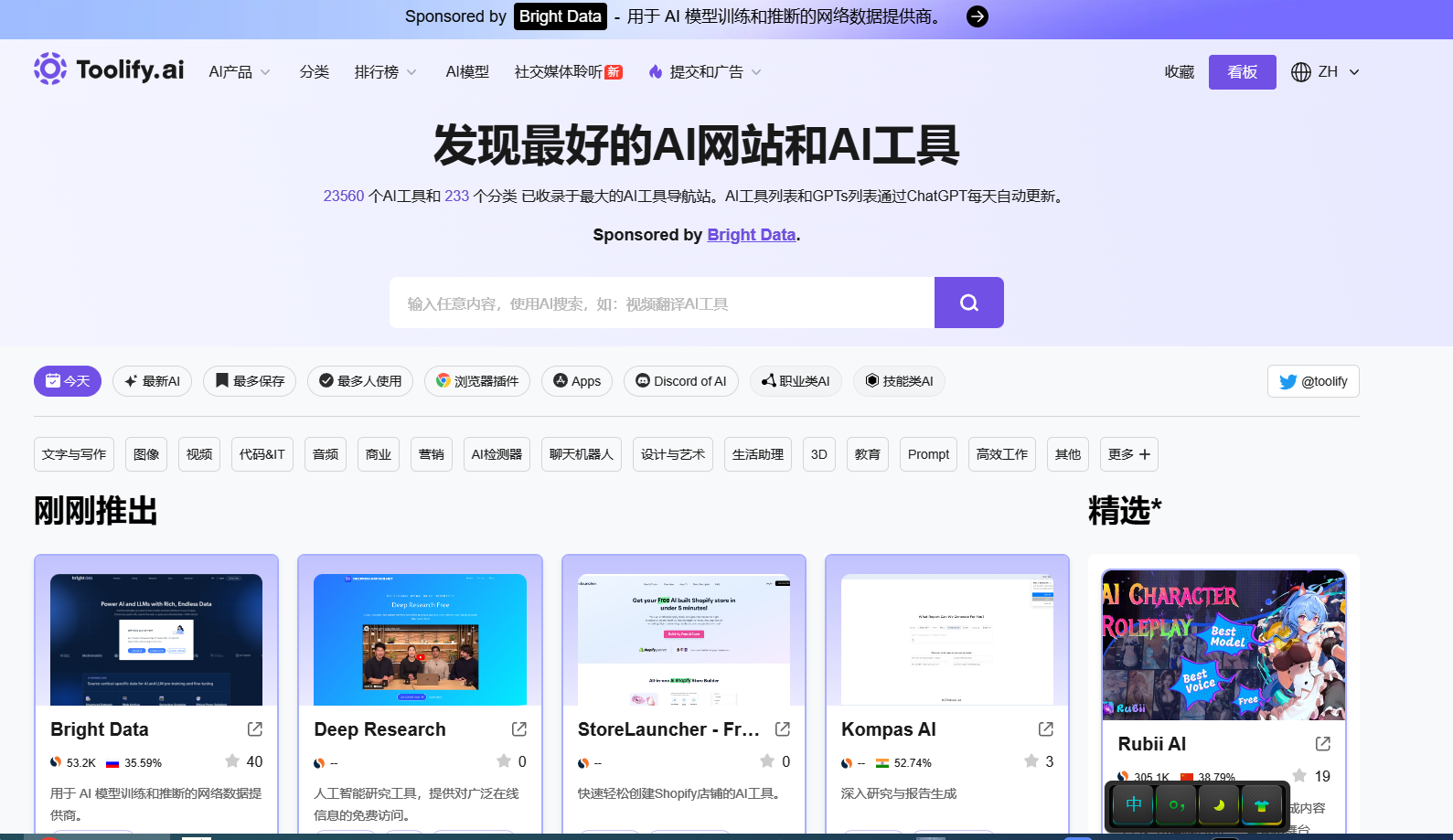Image resolution: width=1453 pixels, height=840 pixels.
Task: Follow the Bright Data sponsored link
Action: 751,235
